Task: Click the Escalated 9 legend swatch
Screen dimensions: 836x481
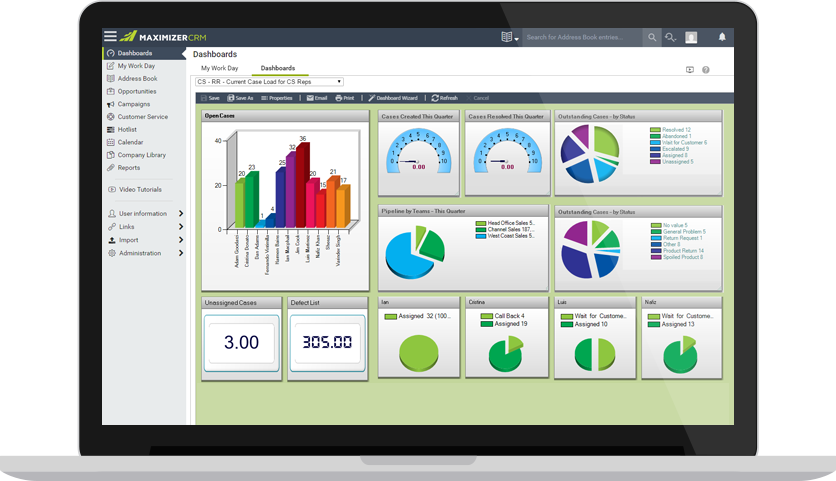Action: [x=655, y=149]
